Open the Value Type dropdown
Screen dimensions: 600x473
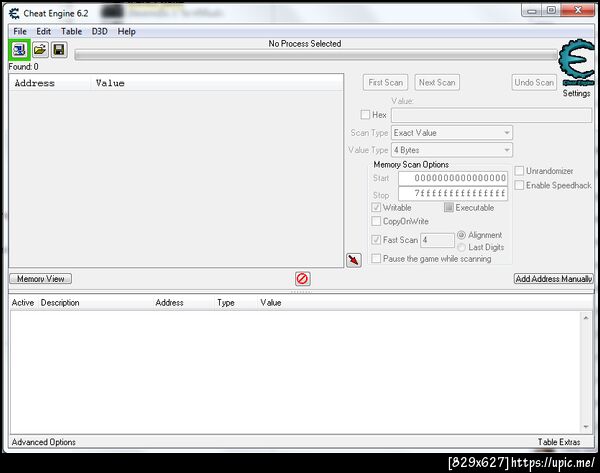point(452,150)
